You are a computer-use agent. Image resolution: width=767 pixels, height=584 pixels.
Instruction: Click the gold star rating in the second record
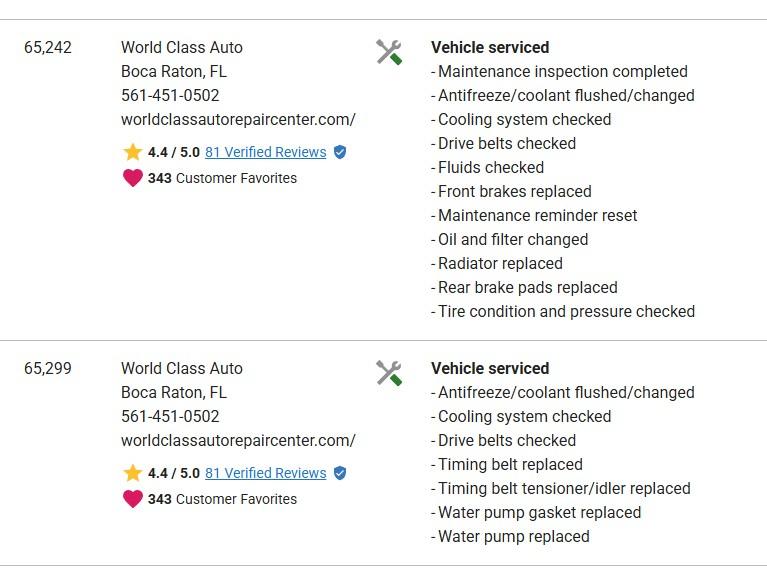click(133, 473)
